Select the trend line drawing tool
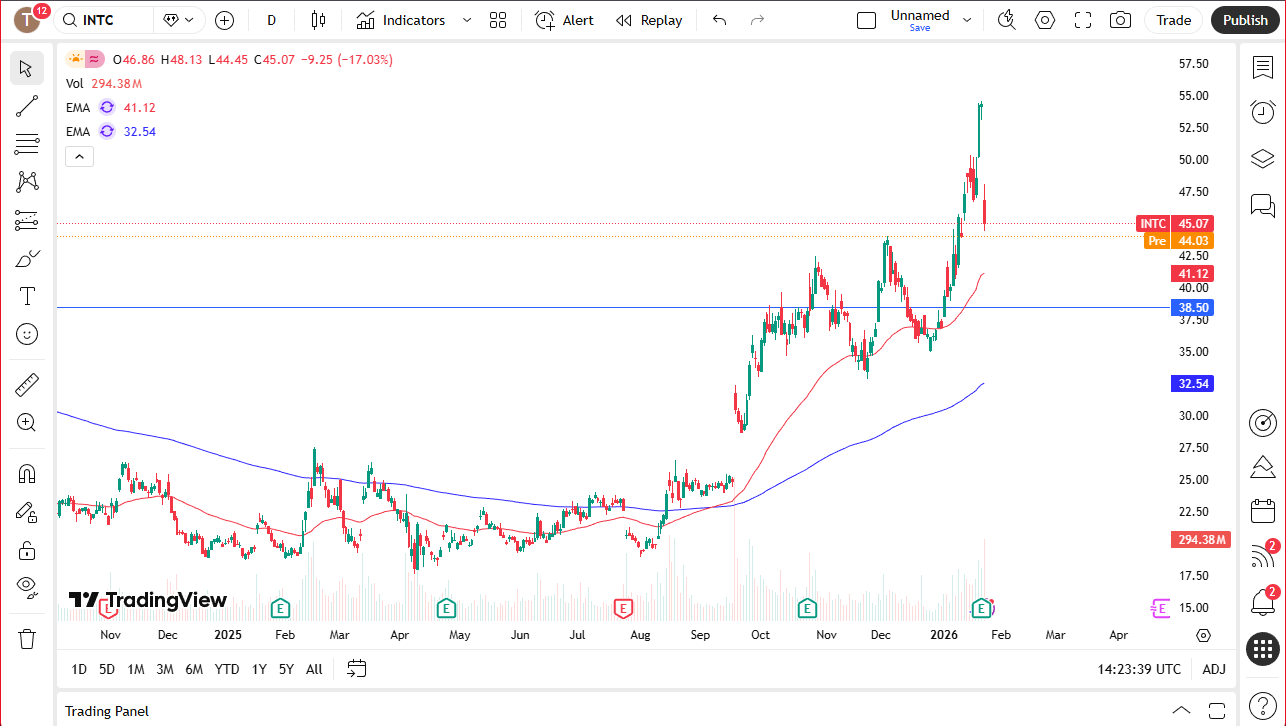Screen dimensions: 1286x726 pos(27,106)
